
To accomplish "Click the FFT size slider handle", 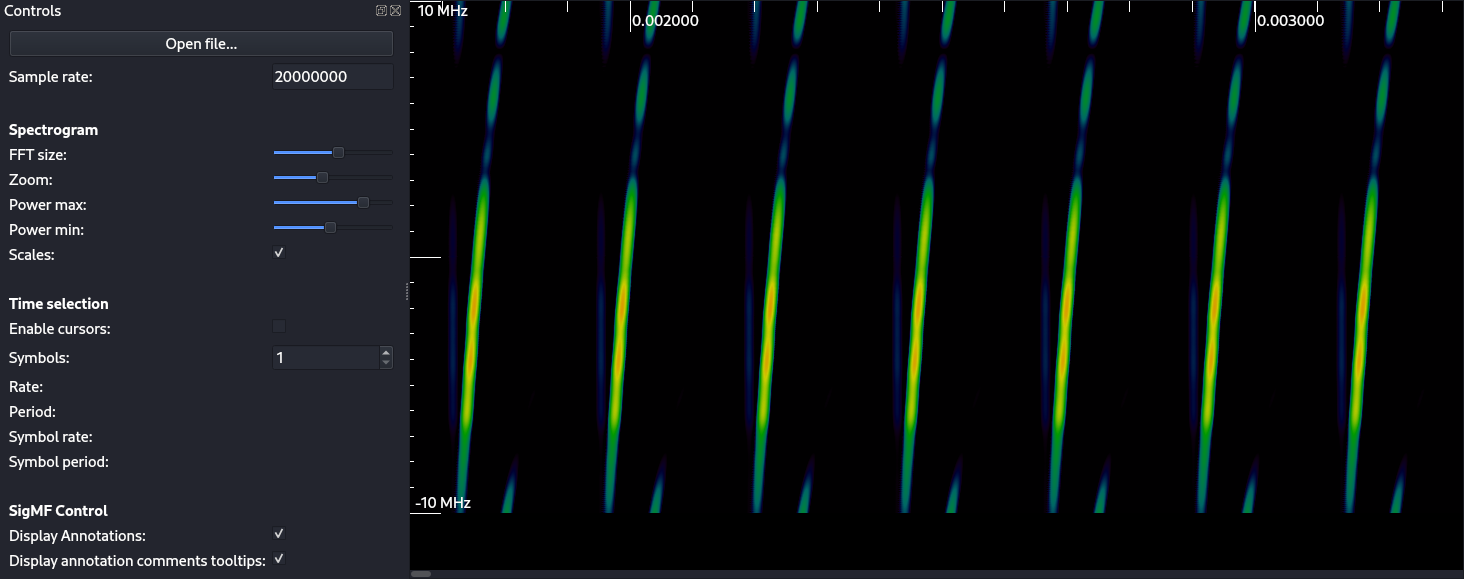I will coord(338,153).
